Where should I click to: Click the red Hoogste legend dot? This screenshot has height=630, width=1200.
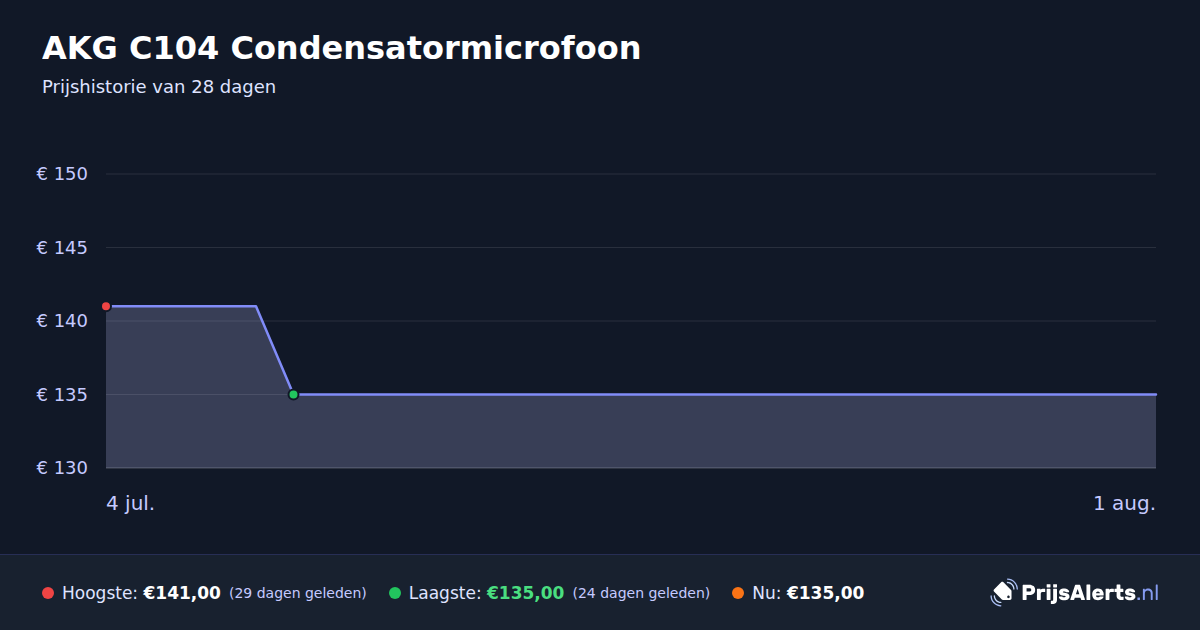pyautogui.click(x=48, y=593)
